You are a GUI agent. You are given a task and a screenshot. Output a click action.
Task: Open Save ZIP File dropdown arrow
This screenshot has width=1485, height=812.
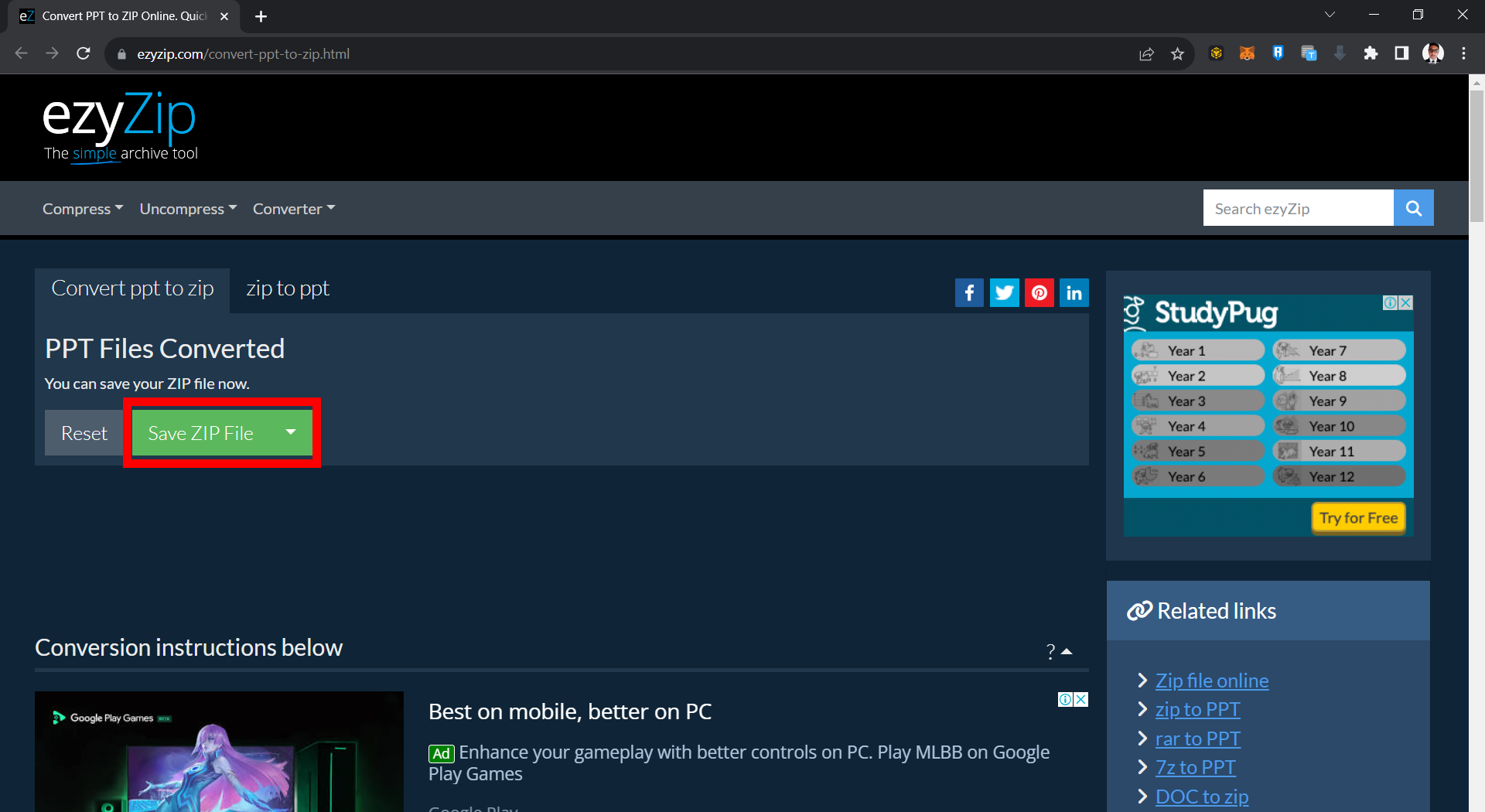point(291,432)
